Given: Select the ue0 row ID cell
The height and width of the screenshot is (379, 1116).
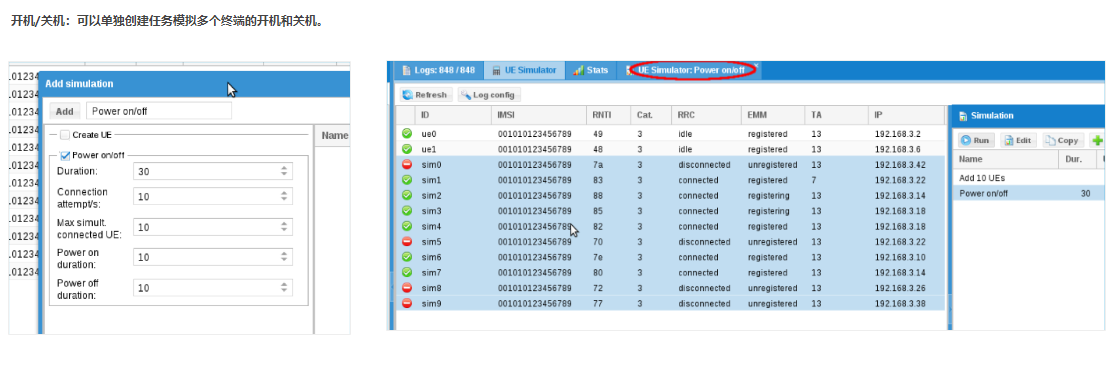Looking at the screenshot, I should coord(453,133).
